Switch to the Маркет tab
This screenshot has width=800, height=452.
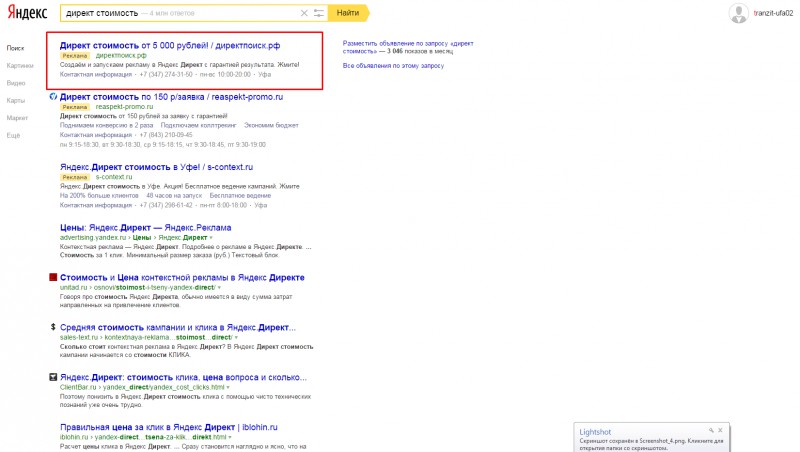[17, 118]
